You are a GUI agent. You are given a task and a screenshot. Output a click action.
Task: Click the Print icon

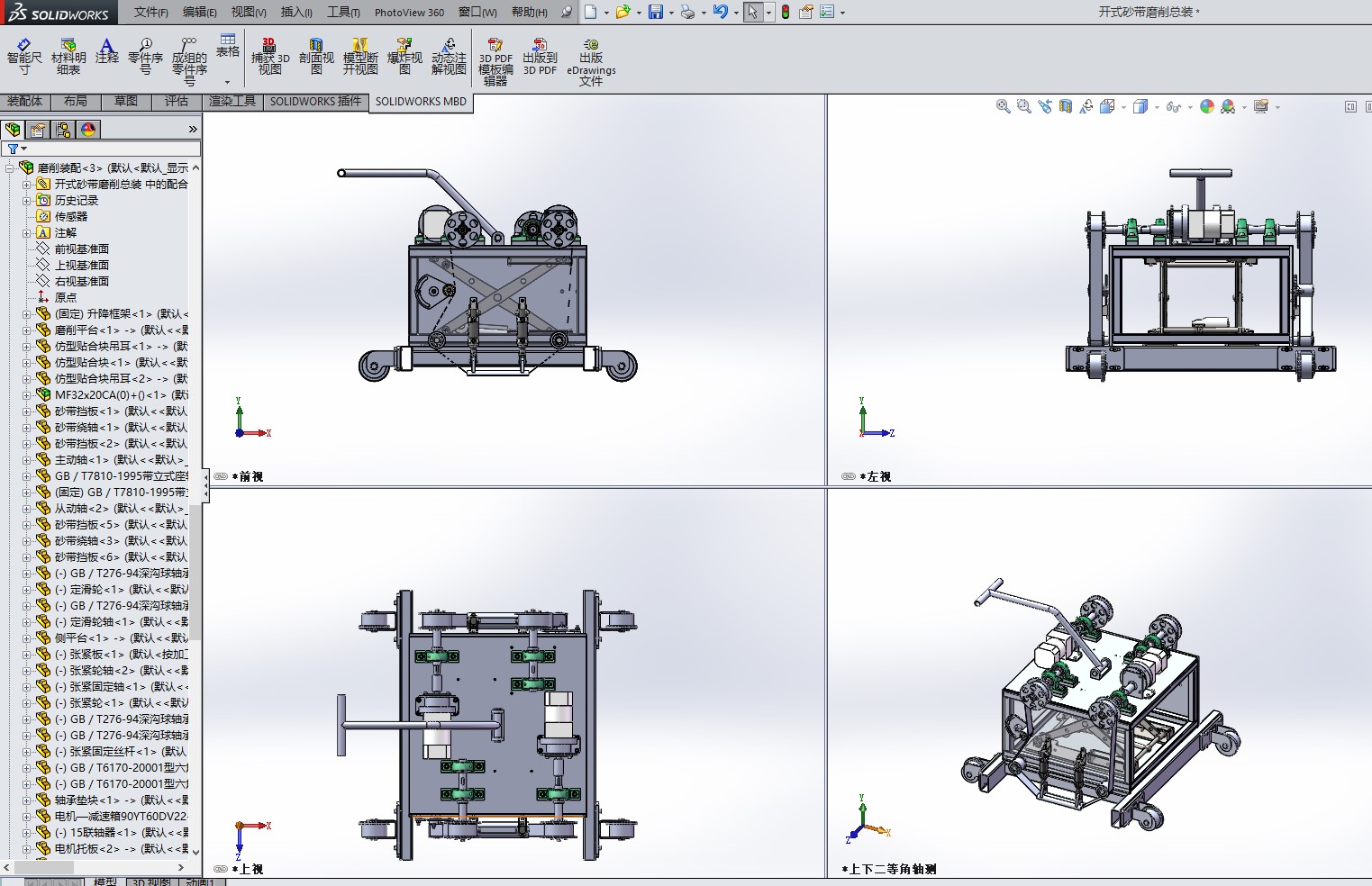688,12
